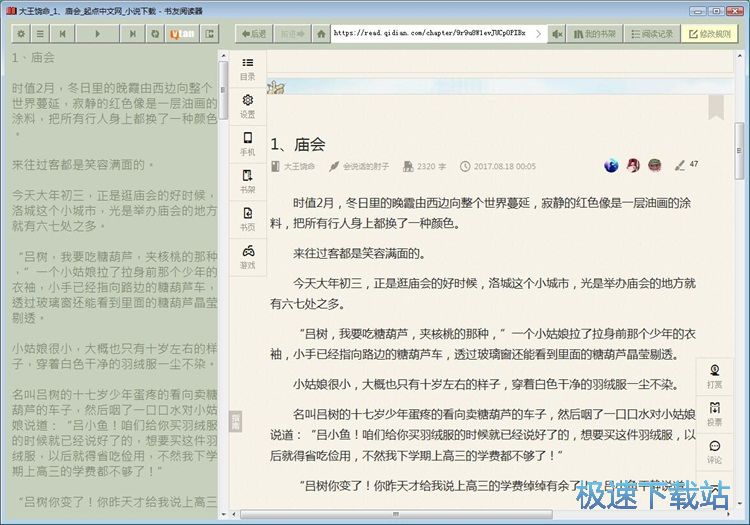Go to the browser home page
This screenshot has height=525, width=750.
320,33
